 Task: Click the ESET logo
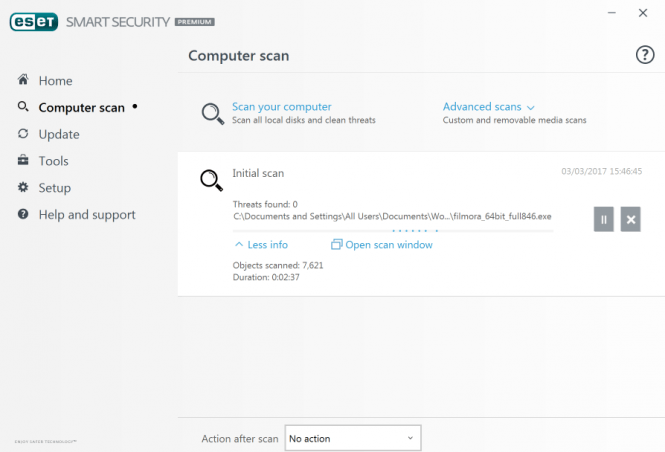34,22
